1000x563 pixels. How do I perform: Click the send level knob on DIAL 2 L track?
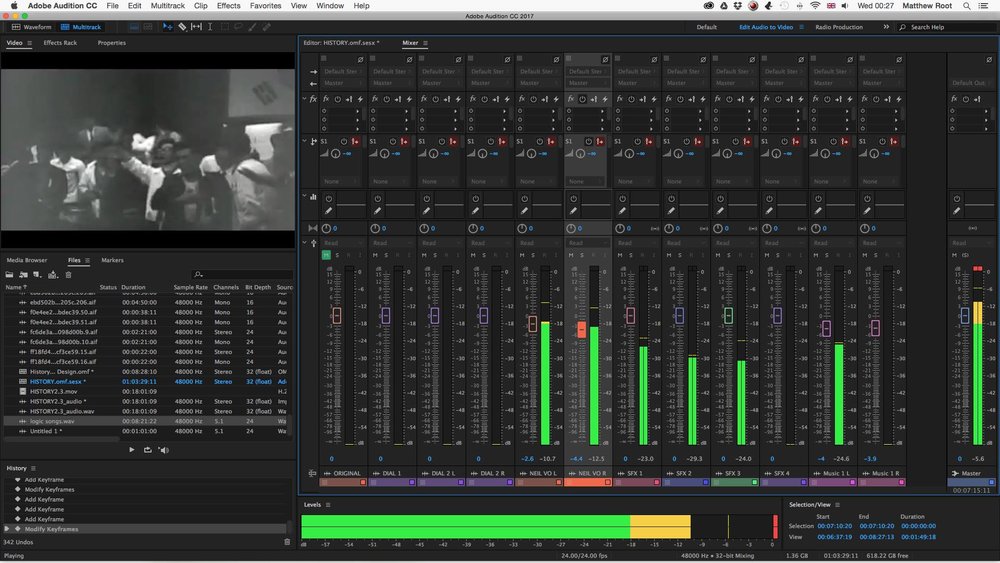(x=434, y=154)
